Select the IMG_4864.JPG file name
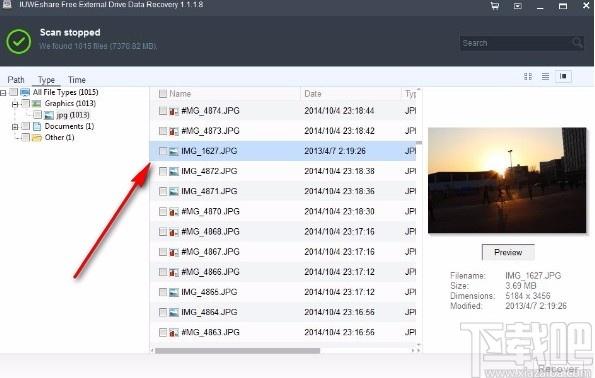Image resolution: width=595 pixels, height=378 pixels. (x=209, y=312)
